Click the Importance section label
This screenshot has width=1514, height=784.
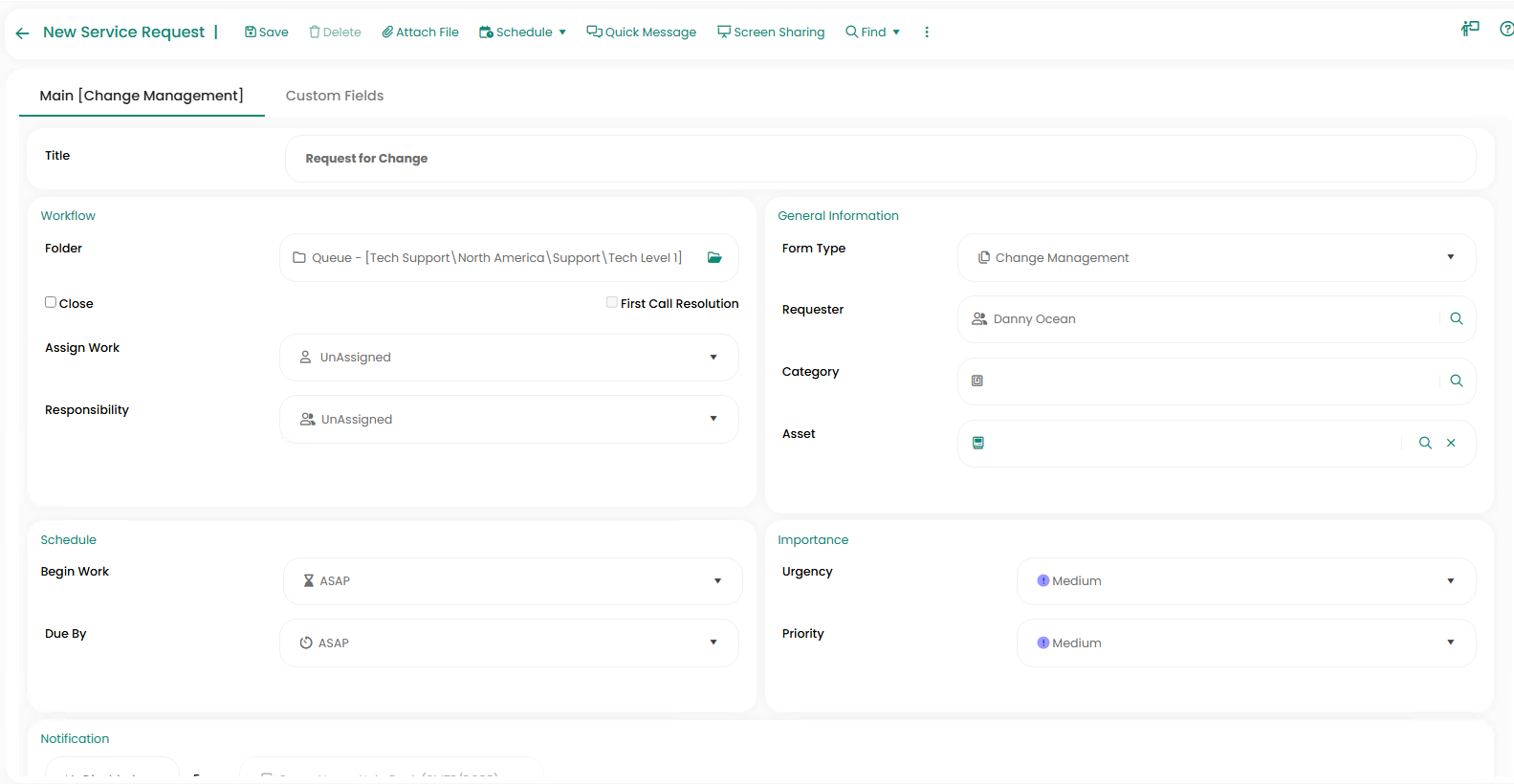(x=813, y=540)
